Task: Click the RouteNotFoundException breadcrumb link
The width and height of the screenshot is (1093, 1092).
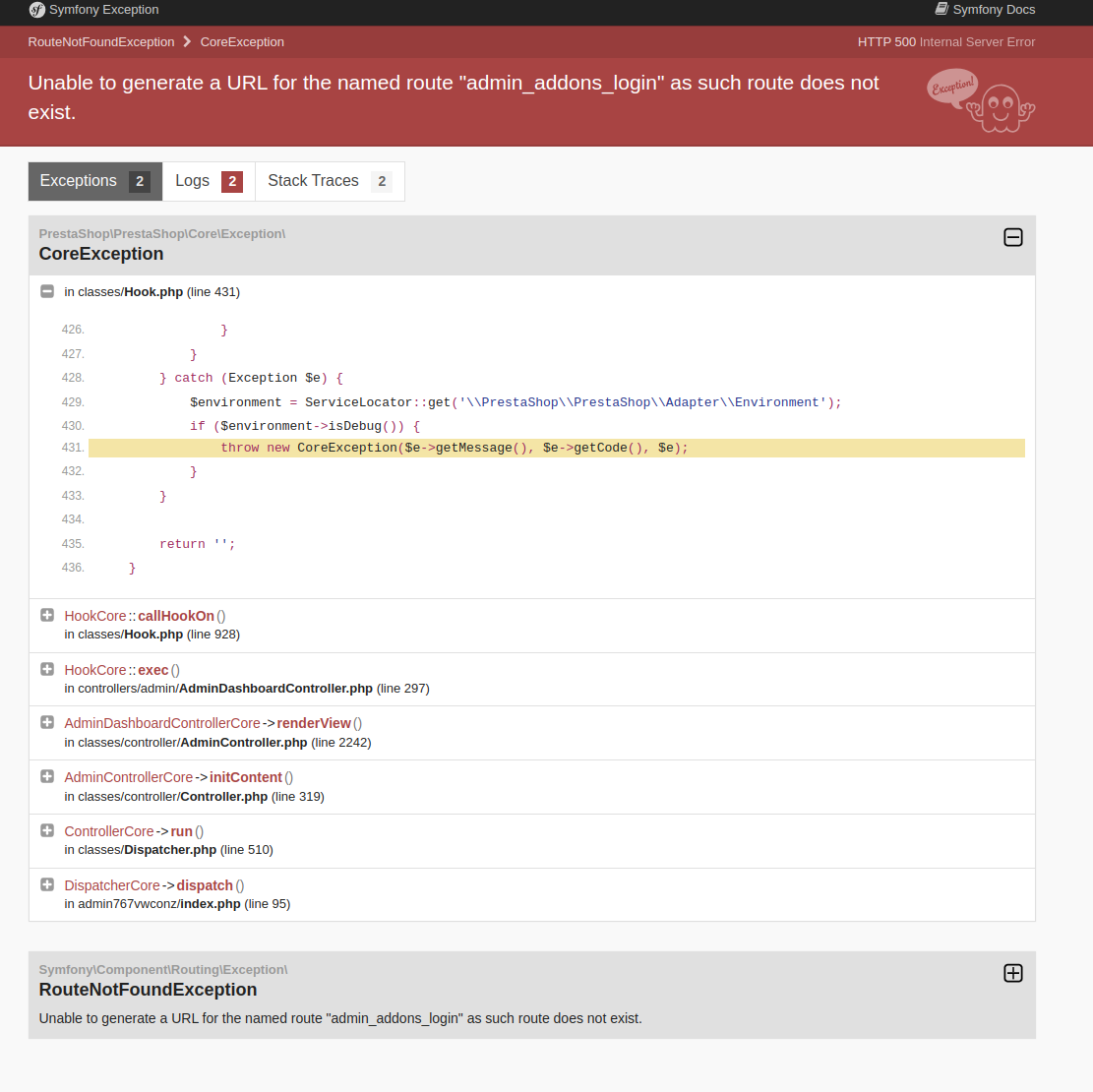Action: coord(100,41)
